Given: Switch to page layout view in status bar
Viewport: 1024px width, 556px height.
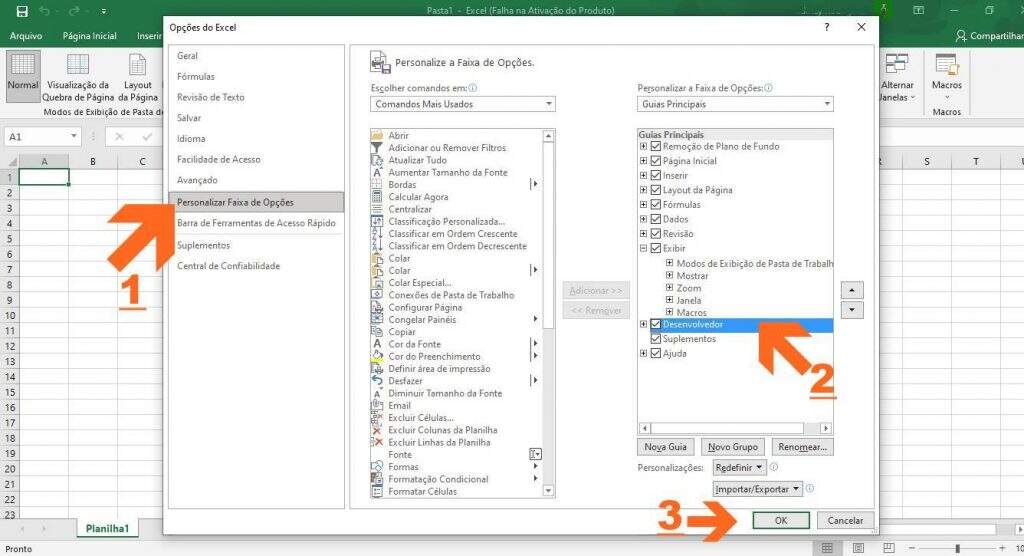Looking at the screenshot, I should click(x=858, y=548).
